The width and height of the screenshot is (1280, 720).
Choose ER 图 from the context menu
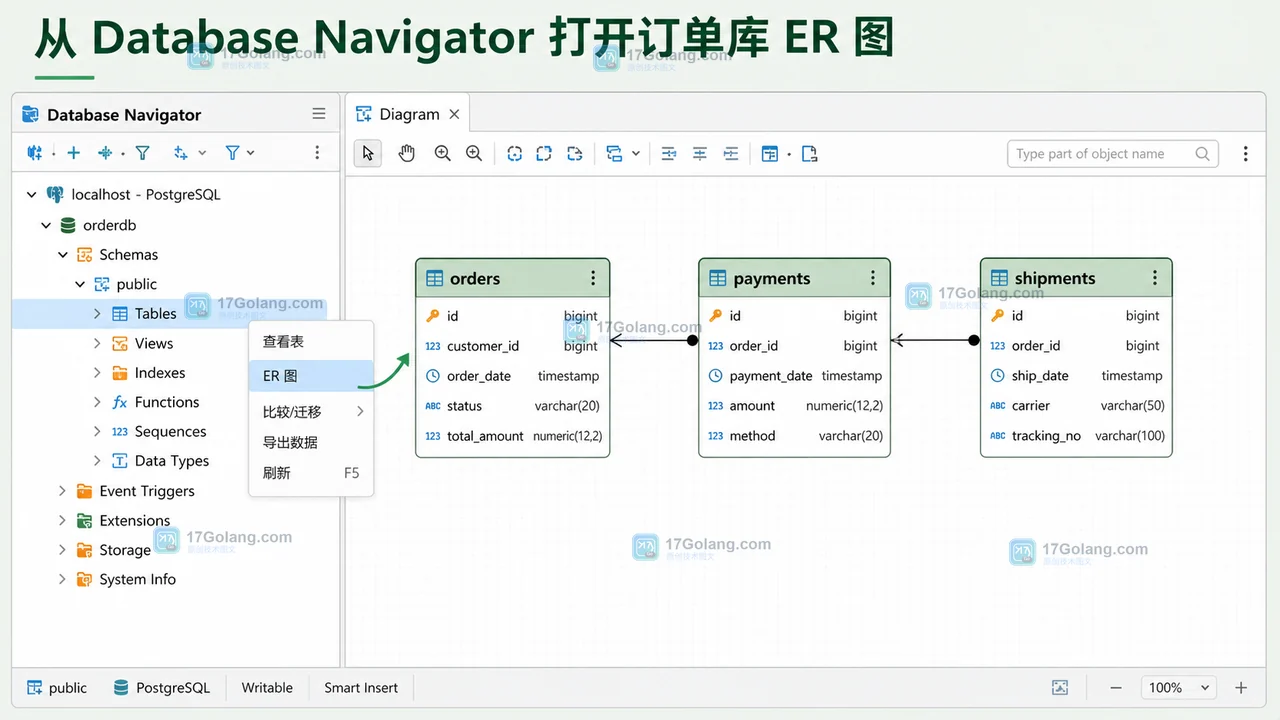pos(311,376)
